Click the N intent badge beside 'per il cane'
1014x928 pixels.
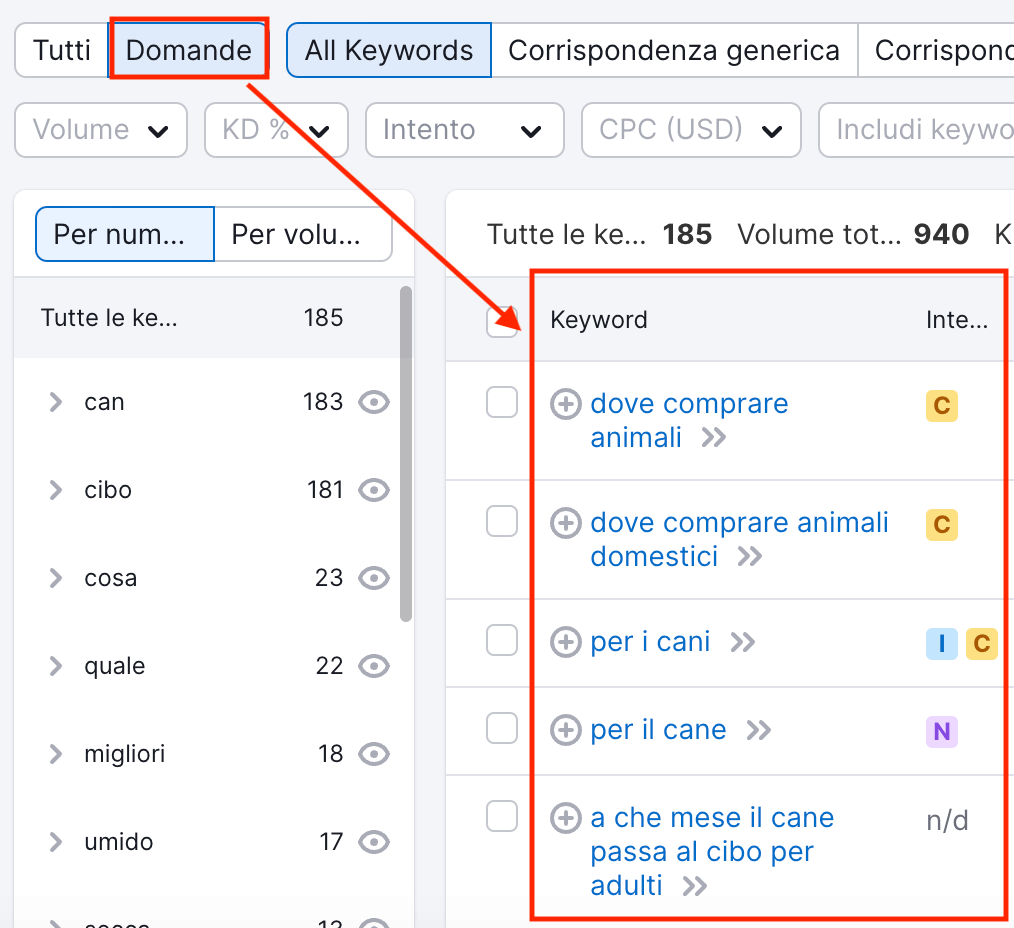(941, 731)
